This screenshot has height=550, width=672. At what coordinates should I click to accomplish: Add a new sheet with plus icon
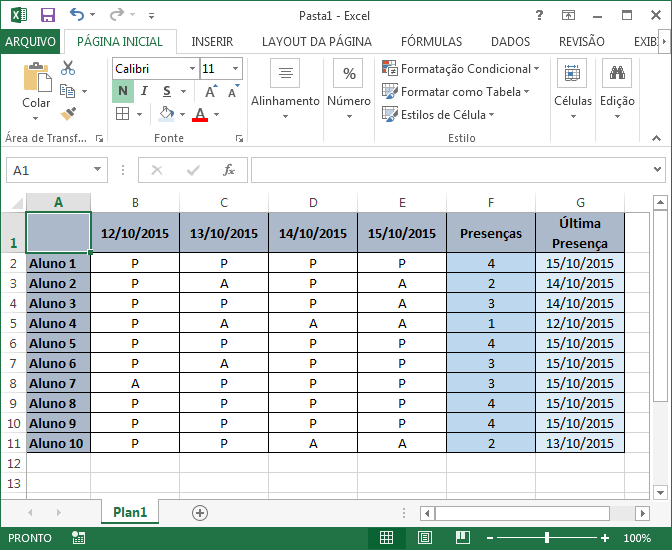[200, 513]
